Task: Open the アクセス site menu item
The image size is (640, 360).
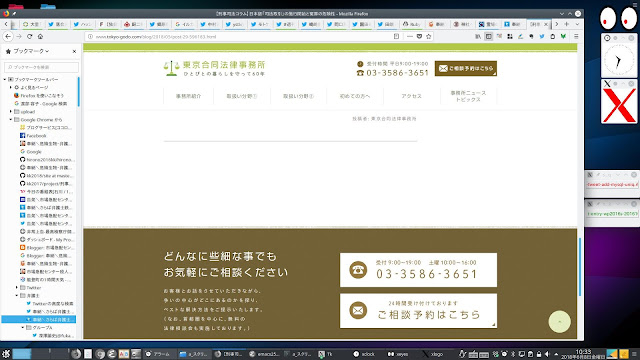Action: tap(411, 96)
